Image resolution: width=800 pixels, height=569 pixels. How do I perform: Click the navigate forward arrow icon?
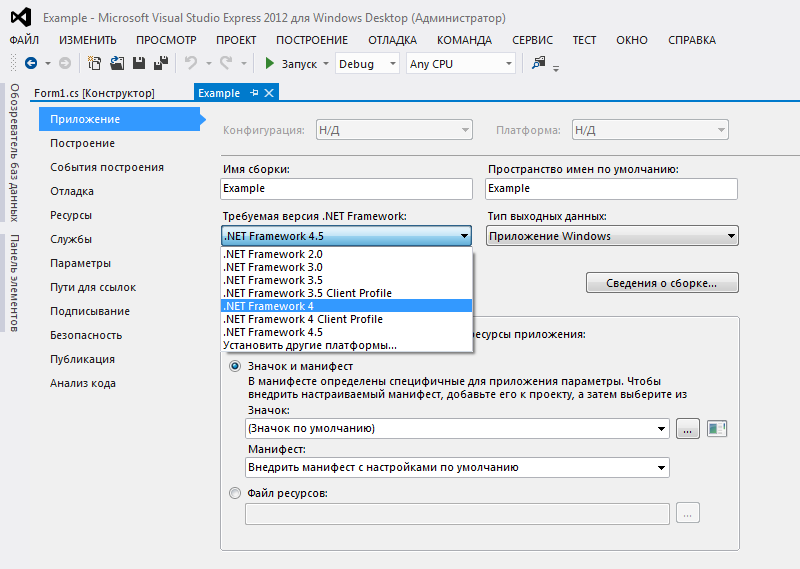pos(65,63)
